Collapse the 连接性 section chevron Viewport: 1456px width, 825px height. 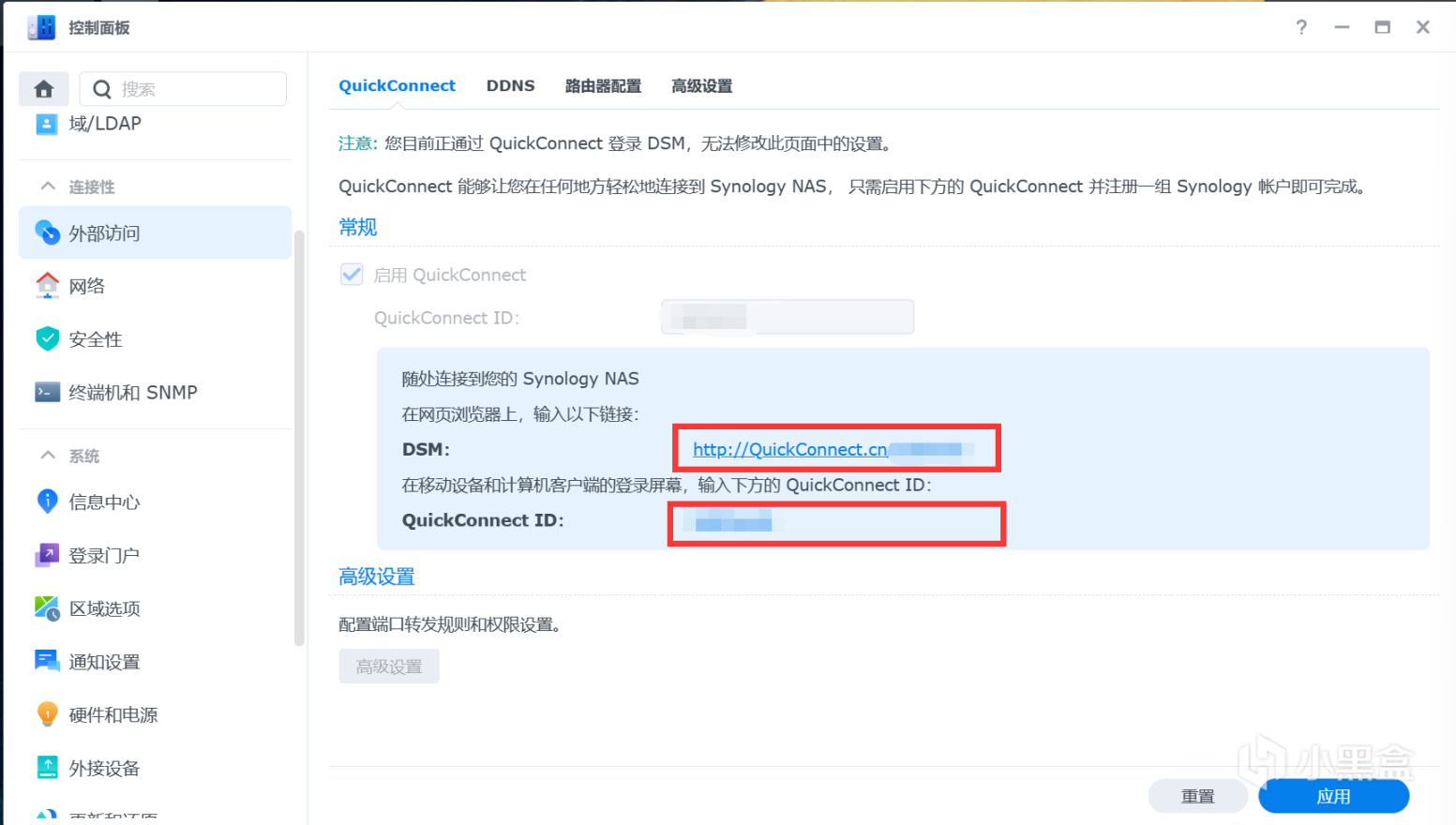pos(48,187)
